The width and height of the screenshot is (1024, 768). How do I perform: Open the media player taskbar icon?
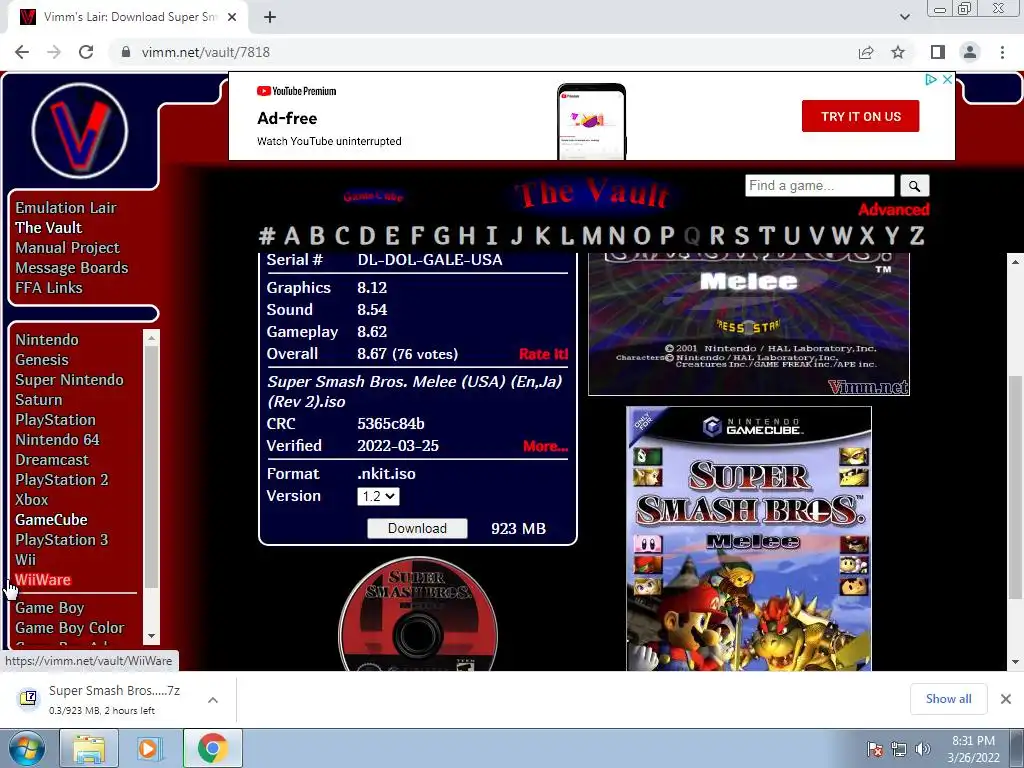[x=150, y=748]
